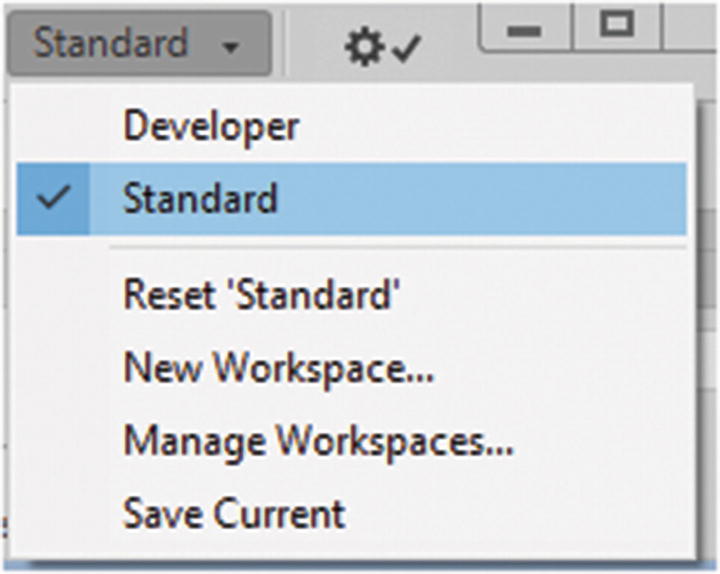Minimize the panel using the dash button
The image size is (720, 574).
(x=524, y=30)
